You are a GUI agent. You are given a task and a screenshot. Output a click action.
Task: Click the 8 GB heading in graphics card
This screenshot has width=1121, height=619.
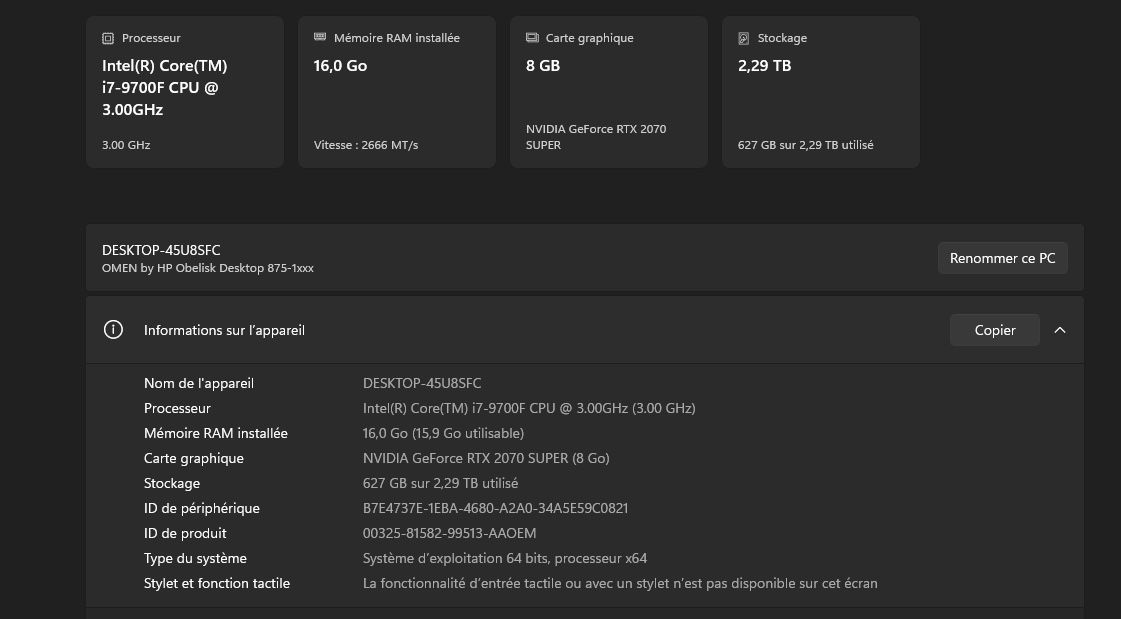point(543,66)
